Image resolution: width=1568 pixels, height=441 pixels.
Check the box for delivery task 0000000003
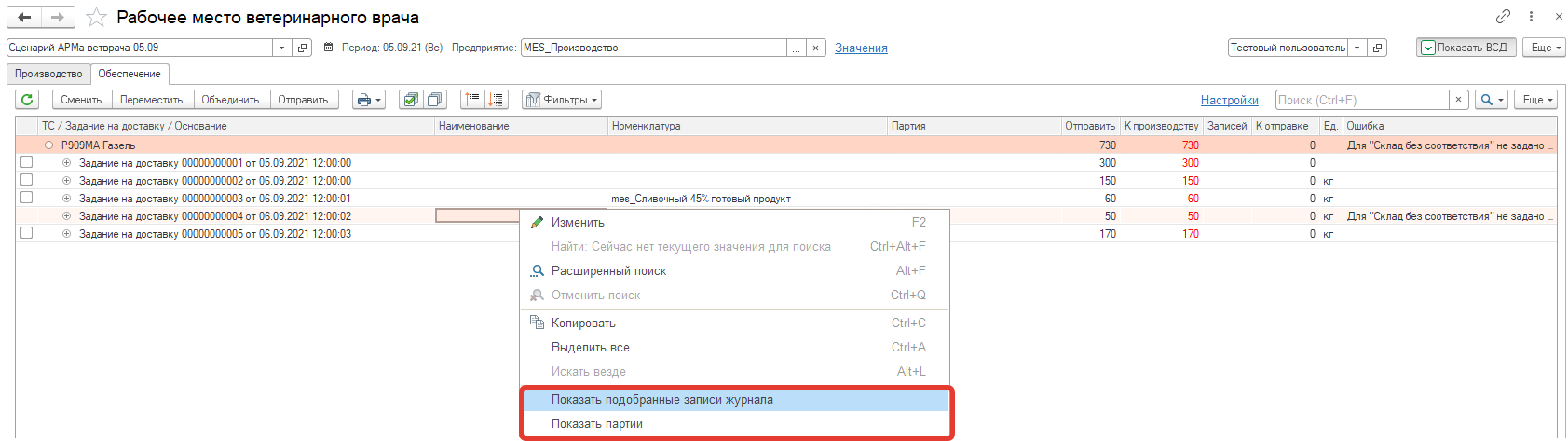coord(26,198)
